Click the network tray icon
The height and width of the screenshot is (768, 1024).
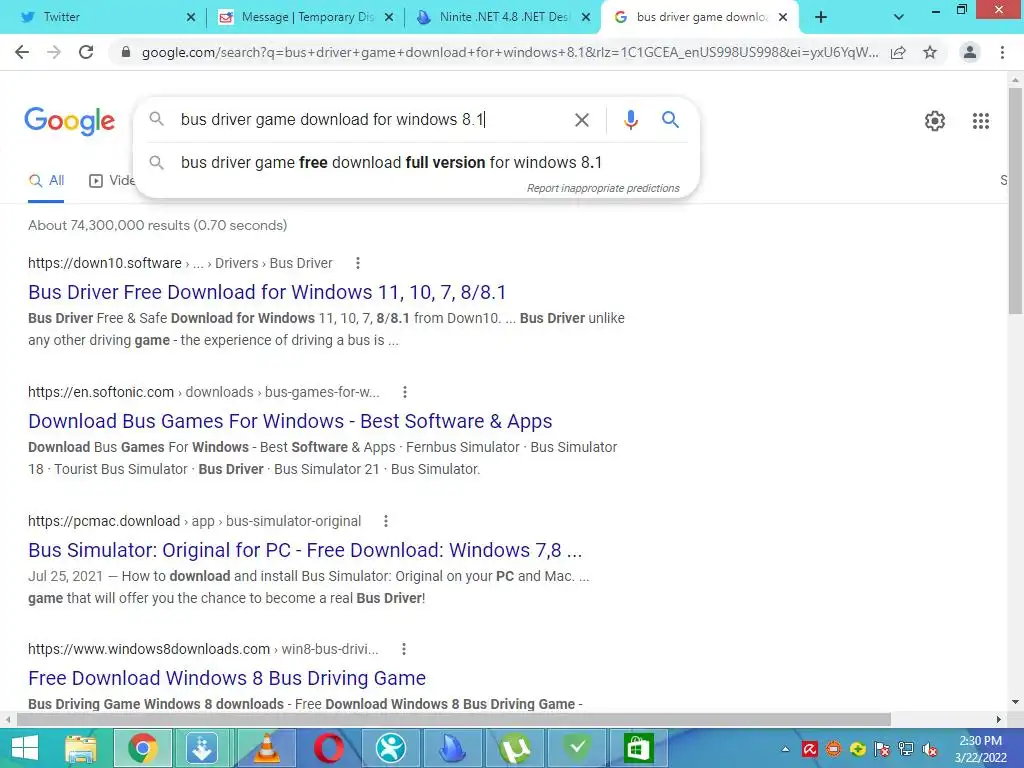tap(906, 749)
